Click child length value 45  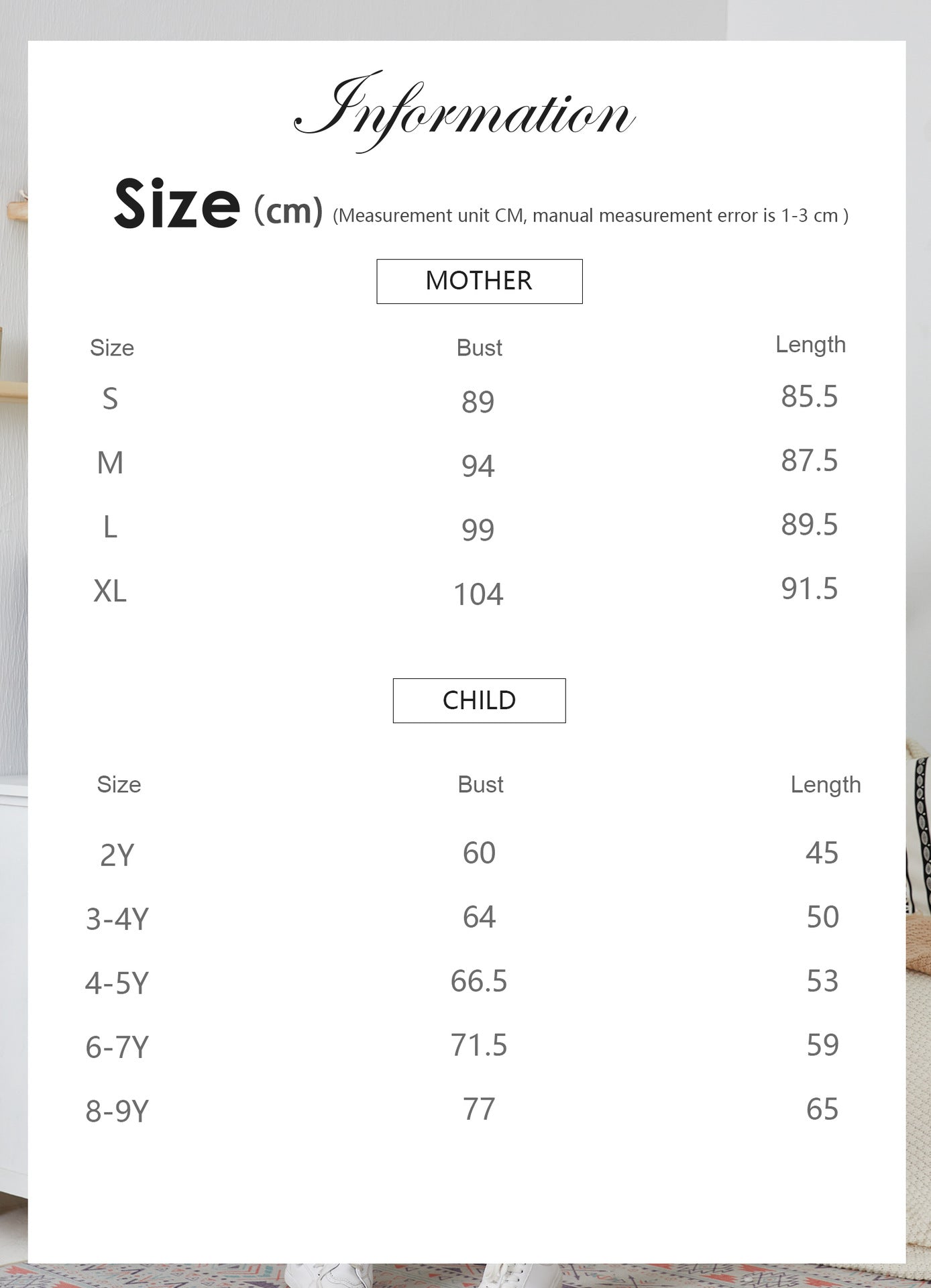pyautogui.click(x=822, y=853)
